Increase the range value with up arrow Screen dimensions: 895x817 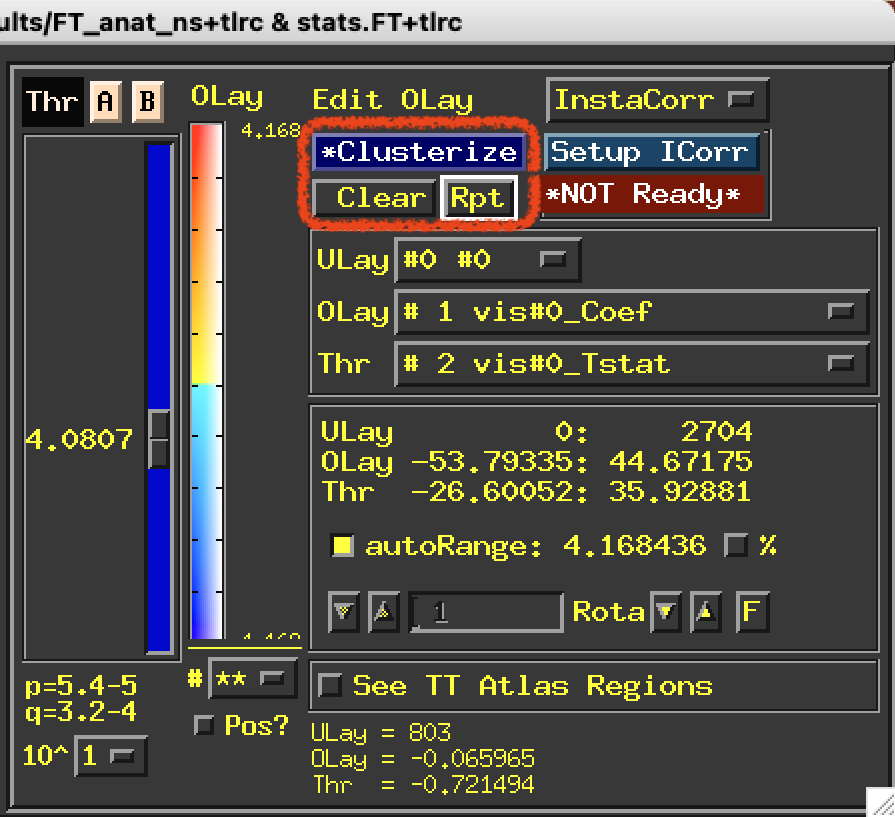(x=383, y=612)
